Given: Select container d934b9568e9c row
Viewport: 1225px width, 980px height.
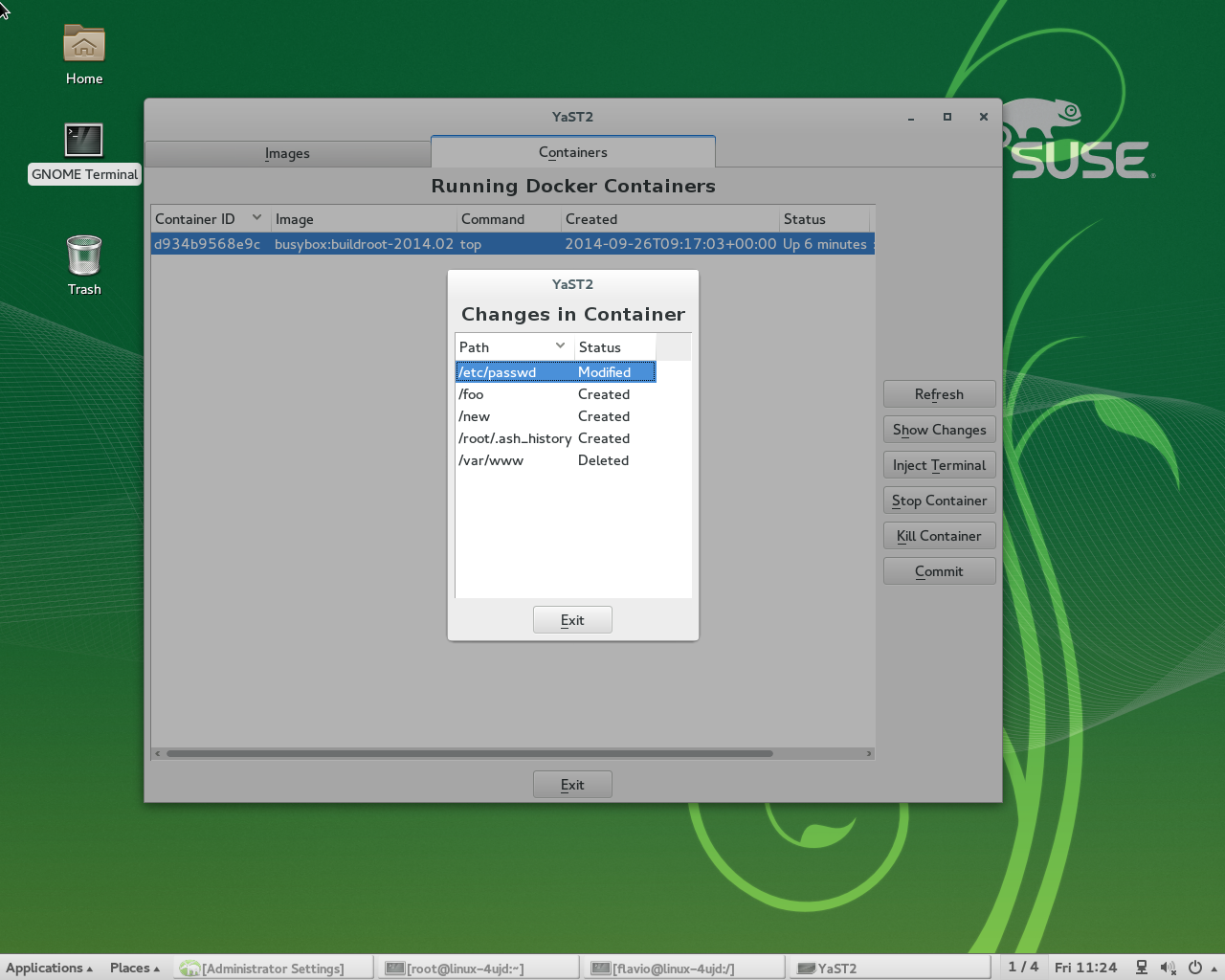Looking at the screenshot, I should 513,244.
